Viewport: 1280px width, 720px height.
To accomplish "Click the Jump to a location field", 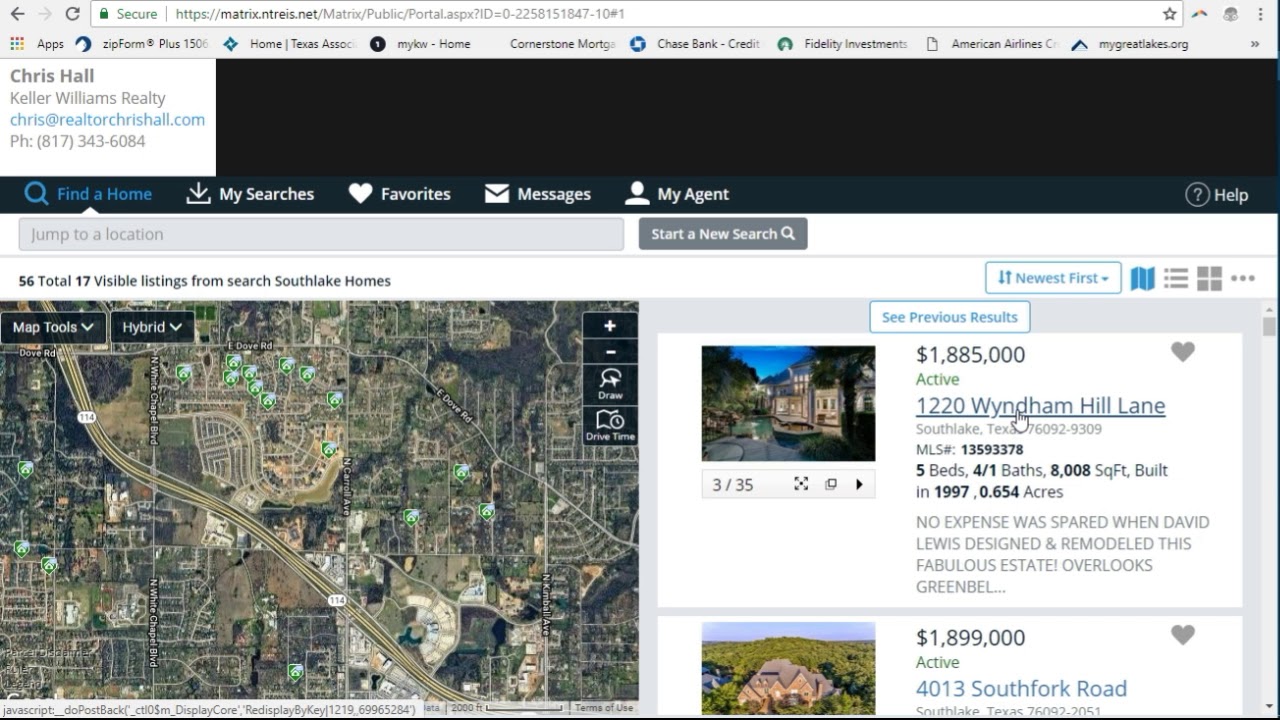I will (321, 234).
